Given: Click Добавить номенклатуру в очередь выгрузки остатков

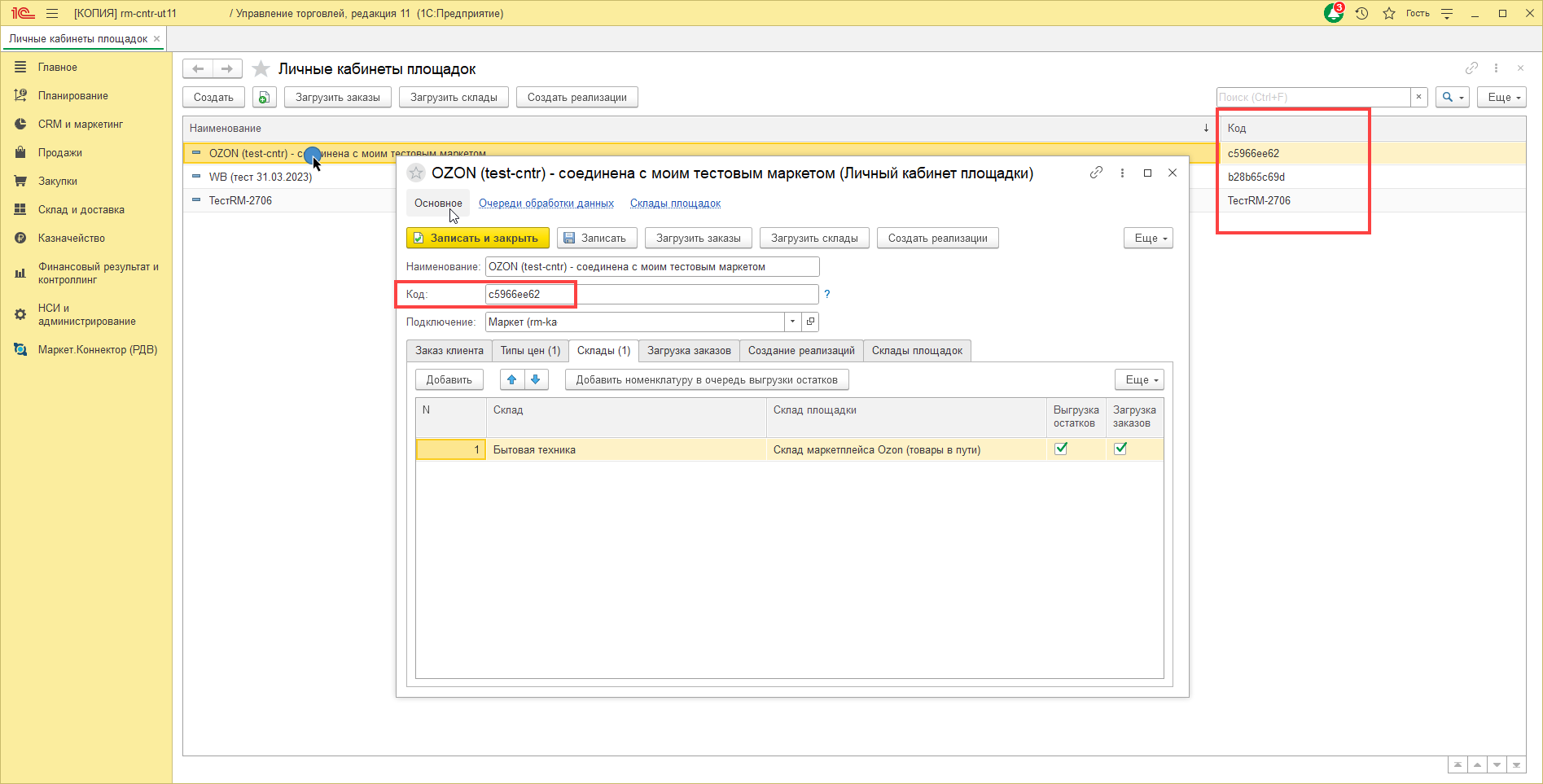Looking at the screenshot, I should coord(706,380).
